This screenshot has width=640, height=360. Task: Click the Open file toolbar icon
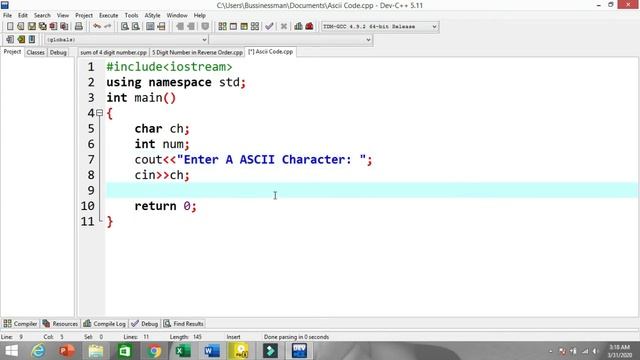(20, 27)
